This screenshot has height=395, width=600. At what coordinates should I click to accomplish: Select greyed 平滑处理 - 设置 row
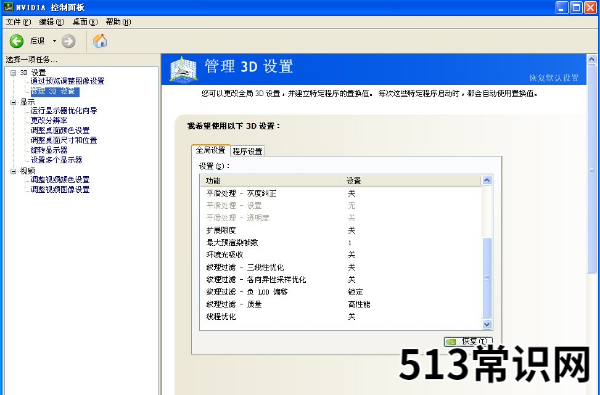pos(341,206)
